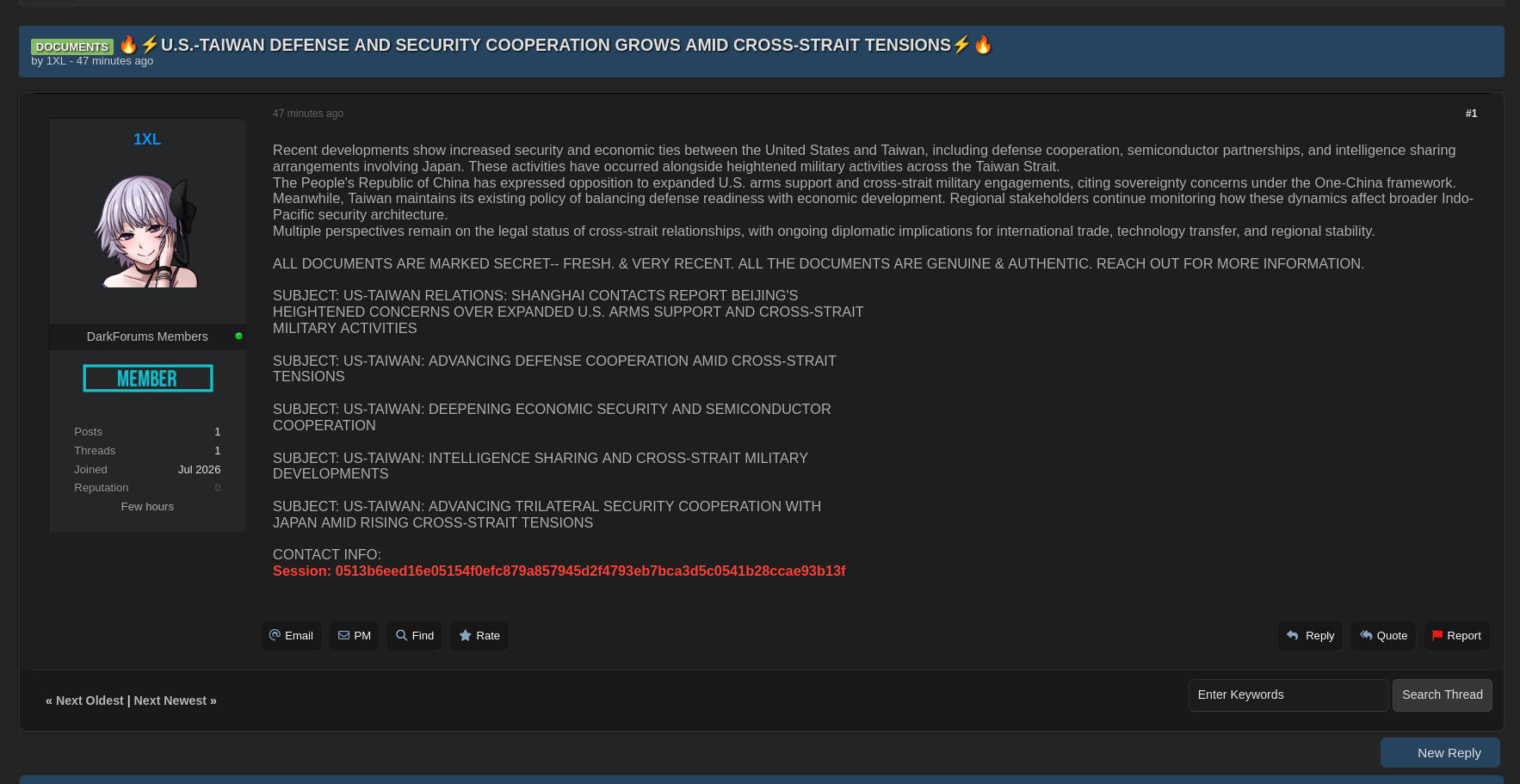This screenshot has height=784, width=1520.
Task: Click the Reputation value 0
Action: coord(218,488)
